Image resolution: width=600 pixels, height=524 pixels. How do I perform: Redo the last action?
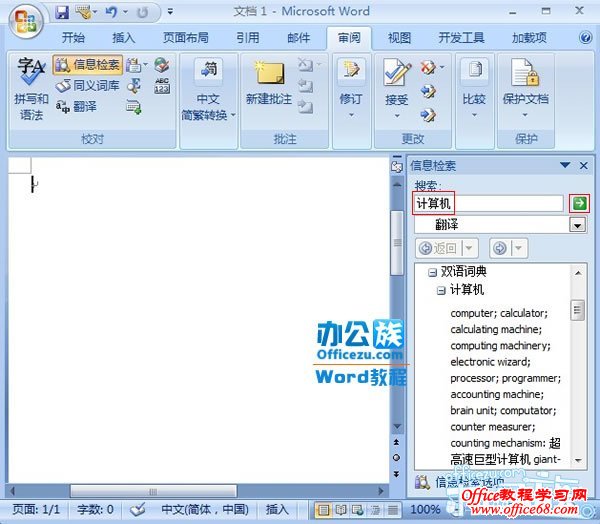(143, 13)
